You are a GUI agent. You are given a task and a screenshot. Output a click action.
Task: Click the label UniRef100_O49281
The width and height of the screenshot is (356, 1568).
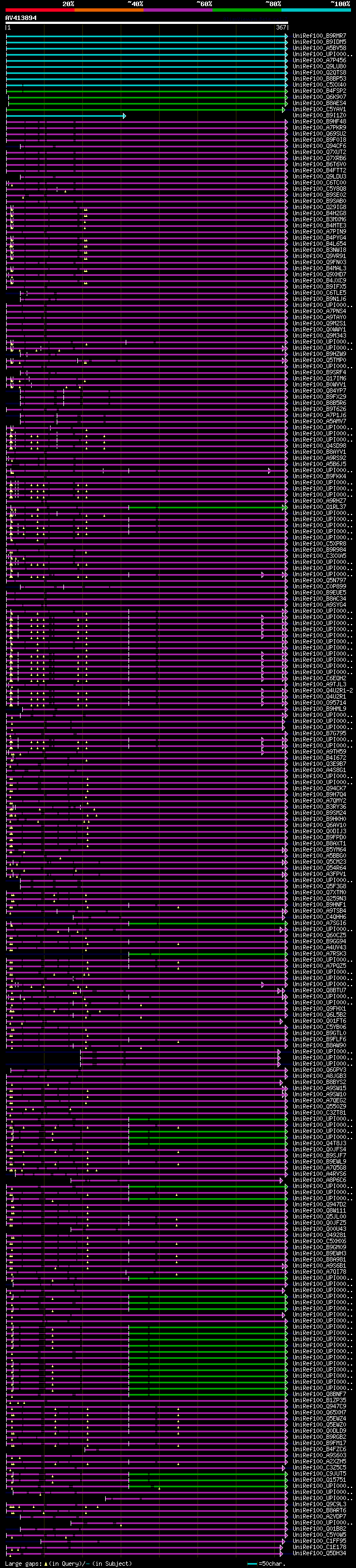pyautogui.click(x=319, y=1235)
